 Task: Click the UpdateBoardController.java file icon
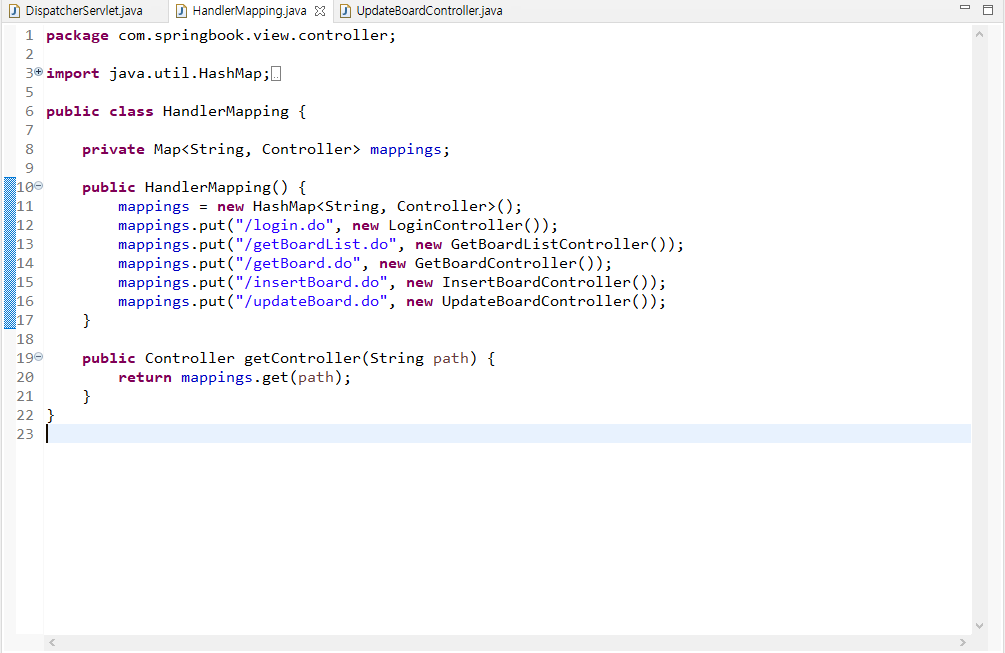tap(345, 11)
